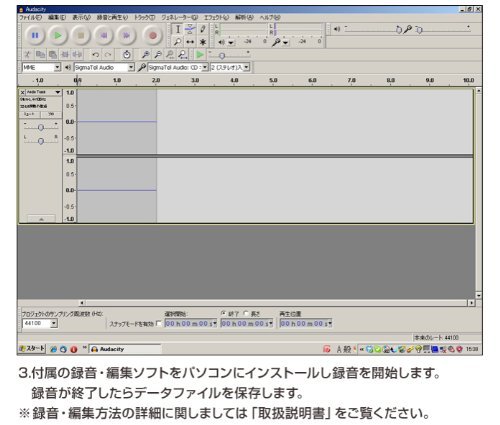Click the playback speed slider knob
Image resolution: width=500 pixels, height=425 pixels.
(x=222, y=56)
